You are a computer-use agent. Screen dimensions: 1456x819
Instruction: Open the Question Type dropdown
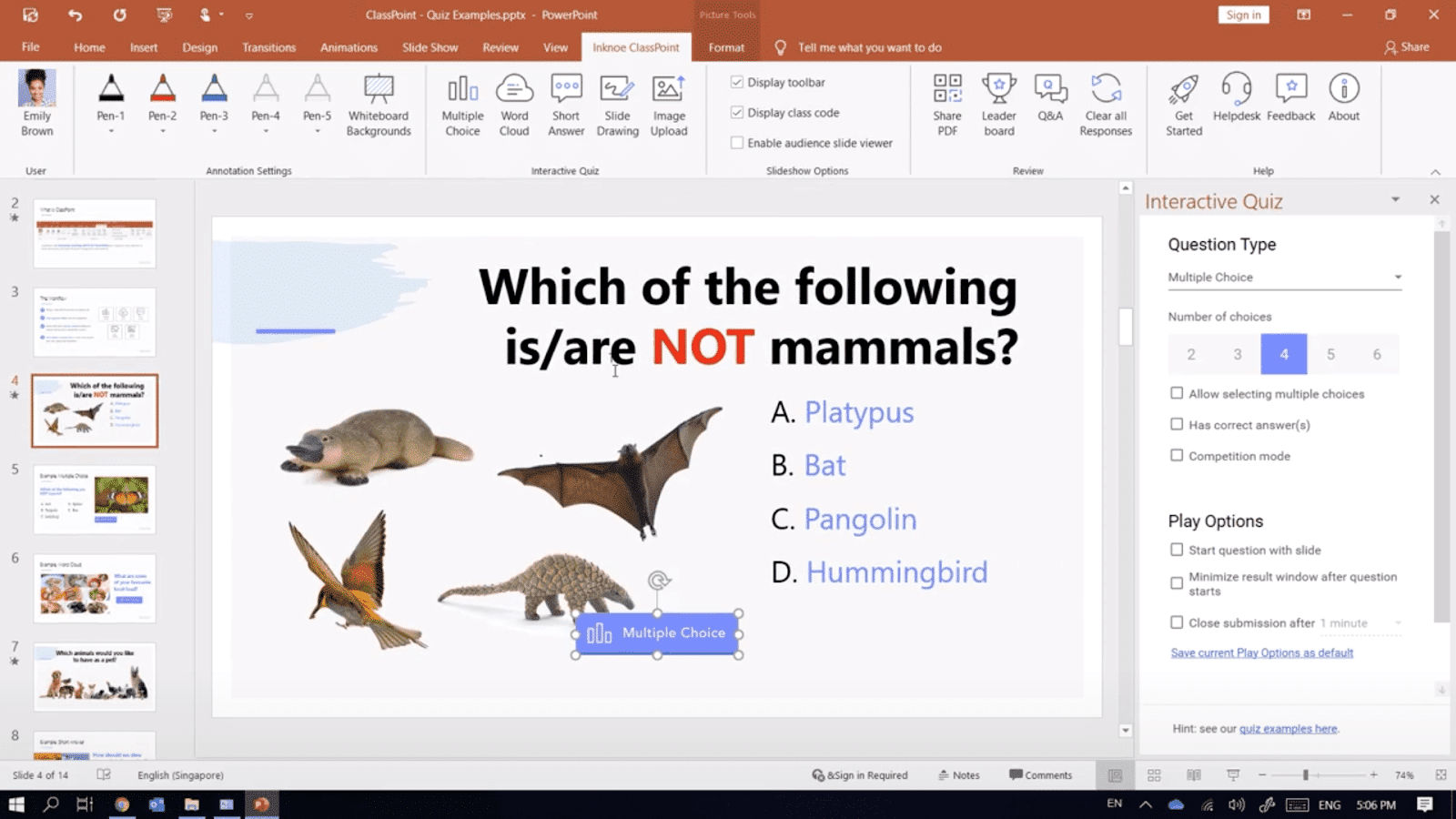point(1284,278)
